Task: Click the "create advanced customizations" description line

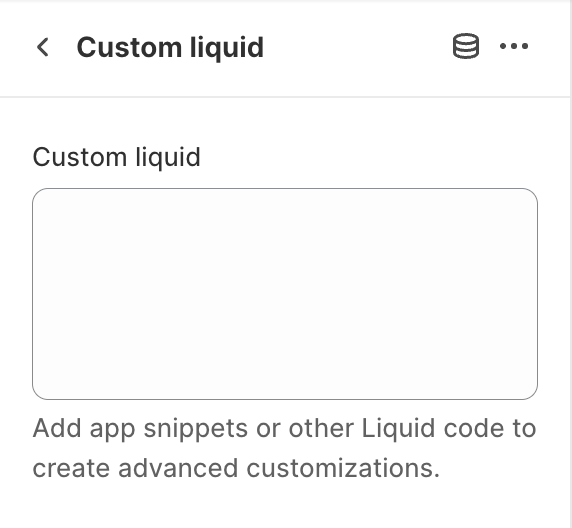Action: pos(236,468)
